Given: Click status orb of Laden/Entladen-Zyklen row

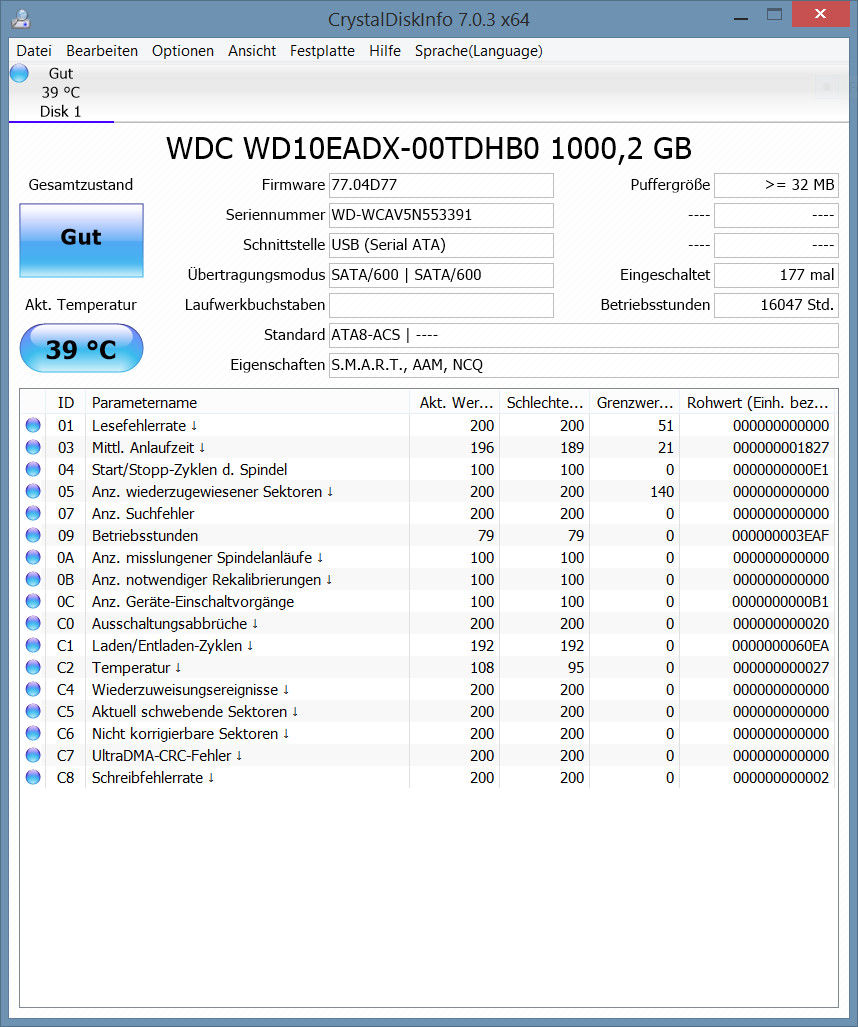Looking at the screenshot, I should click(x=33, y=645).
